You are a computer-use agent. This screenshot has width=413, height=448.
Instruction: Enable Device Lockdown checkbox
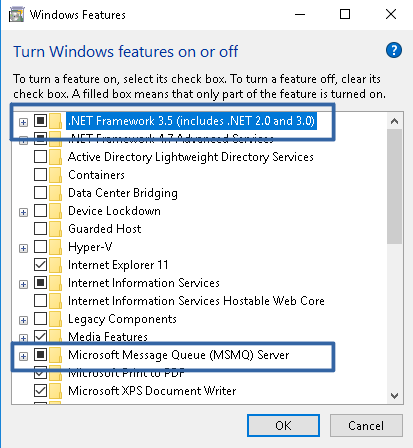[x=40, y=210]
